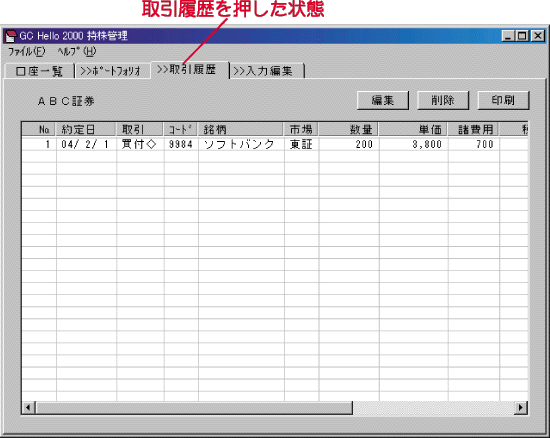Open the ヘルプ(H) menu
Screen dimensions: 550x438
[76, 52]
